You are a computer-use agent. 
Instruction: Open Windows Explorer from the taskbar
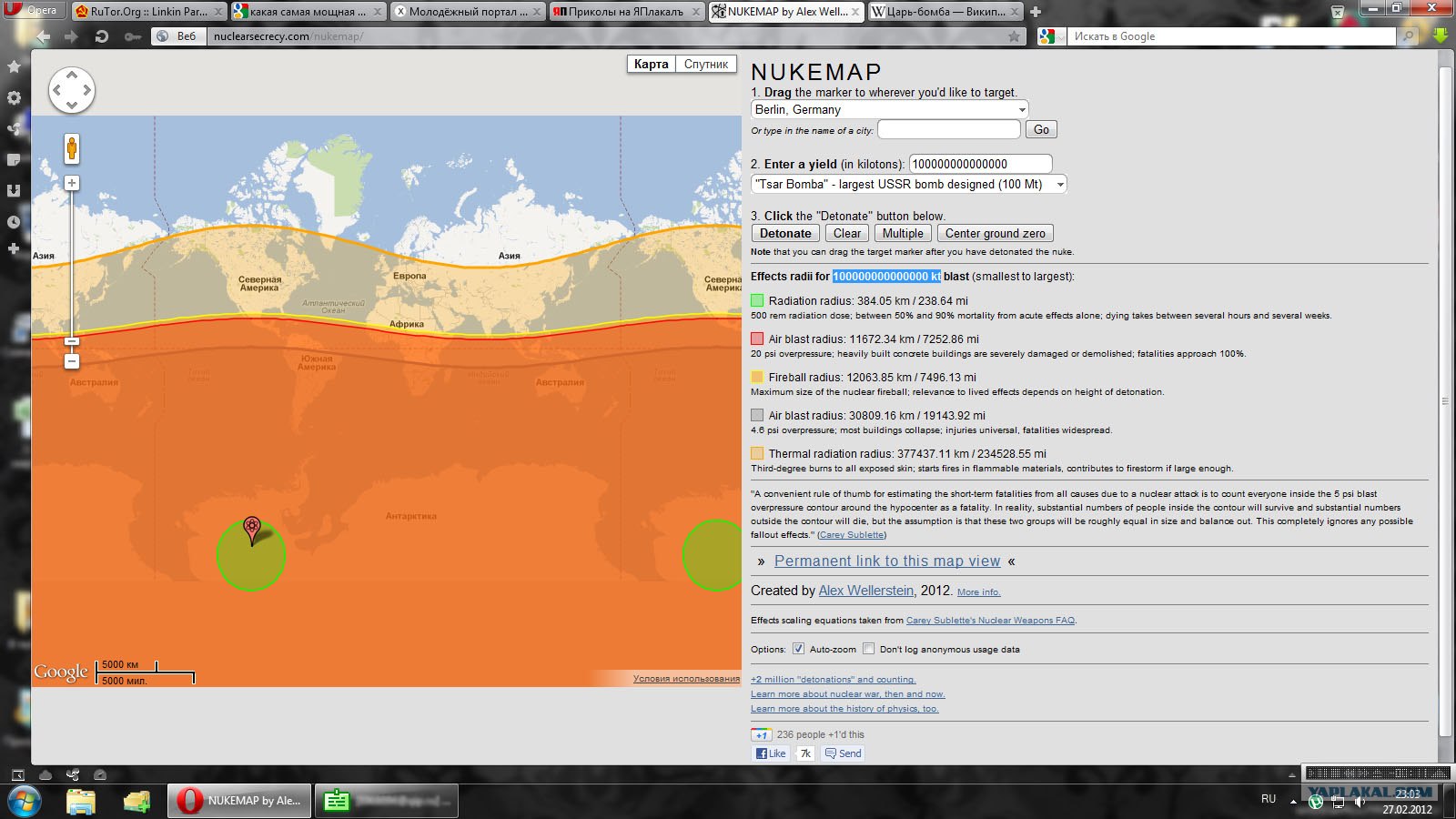click(x=81, y=801)
